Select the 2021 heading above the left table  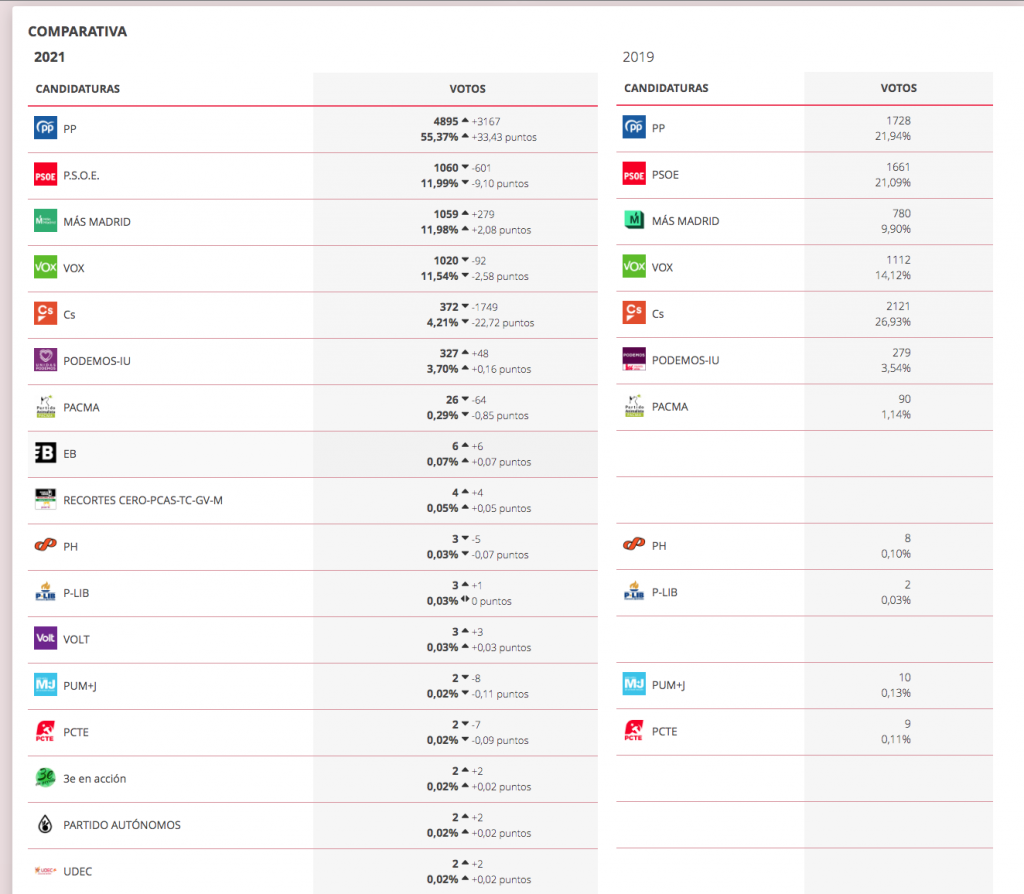(x=50, y=57)
